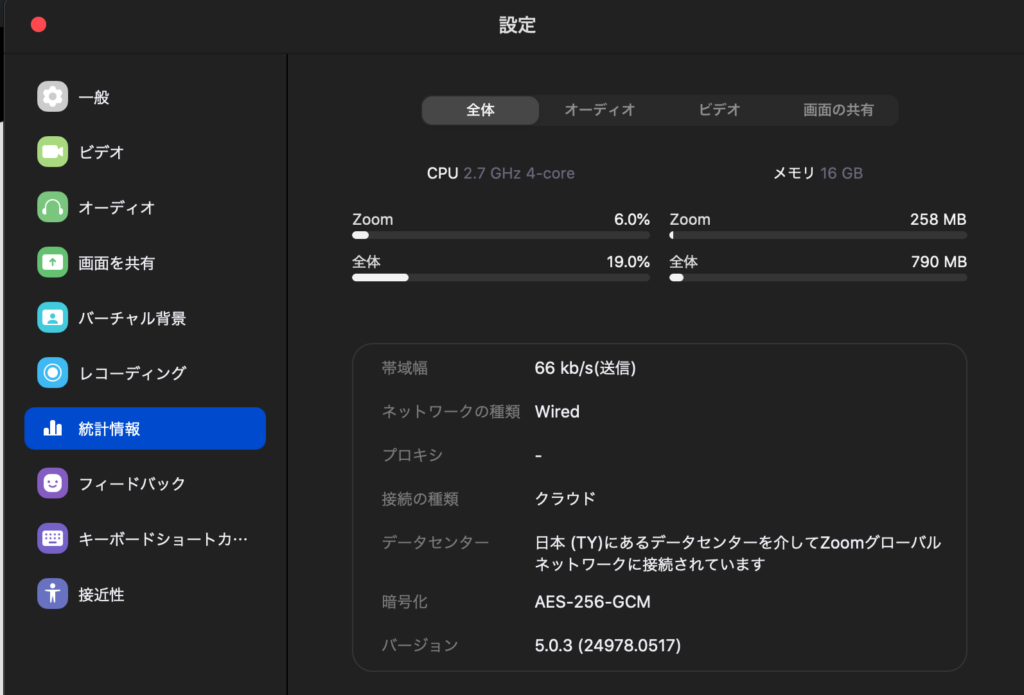Click the 暗号化 row label
1024x695 pixels.
tap(404, 602)
